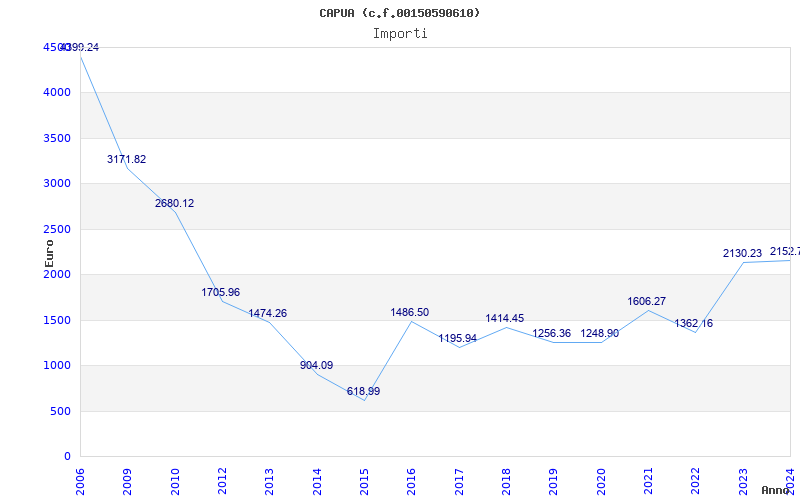This screenshot has height=500, width=800.
Task: Click the y-axis value 3000
Action: pos(57,184)
